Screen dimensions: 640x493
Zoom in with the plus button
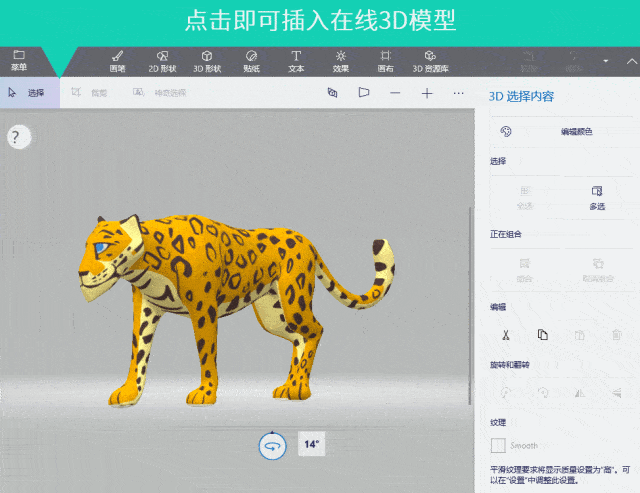pyautogui.click(x=427, y=93)
